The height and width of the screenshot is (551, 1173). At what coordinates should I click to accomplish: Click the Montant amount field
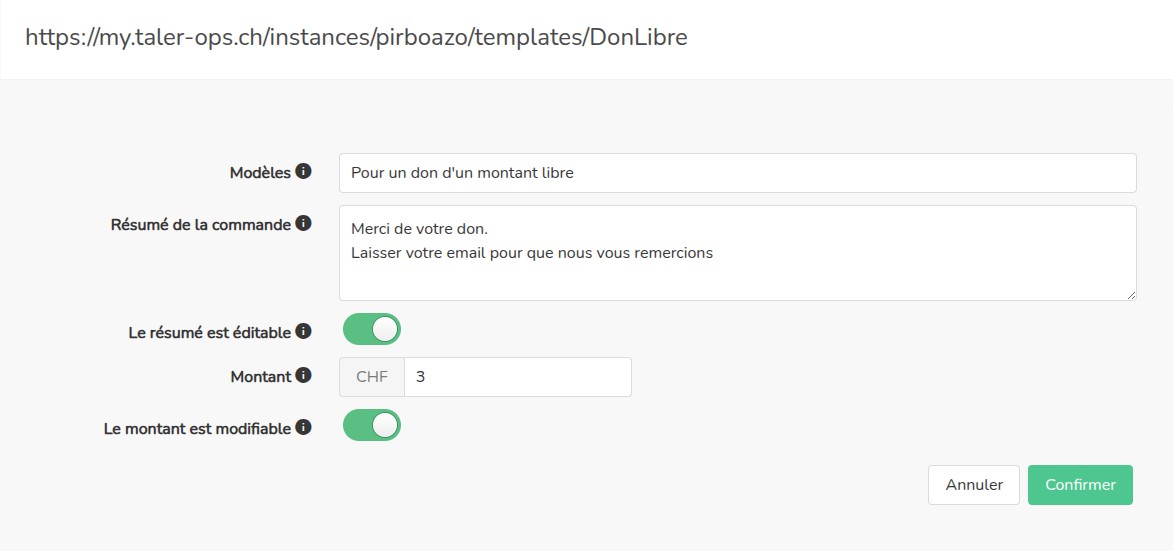pos(517,377)
